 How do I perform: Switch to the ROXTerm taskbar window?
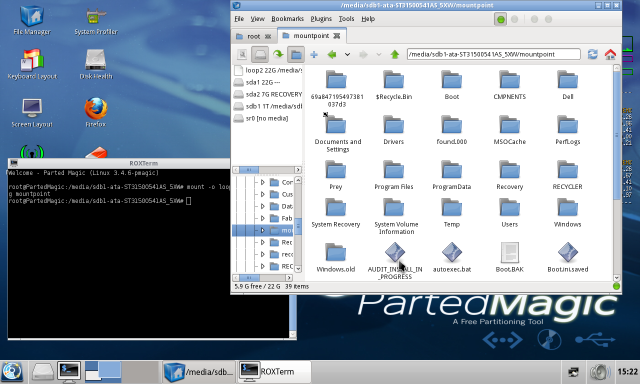(x=274, y=372)
